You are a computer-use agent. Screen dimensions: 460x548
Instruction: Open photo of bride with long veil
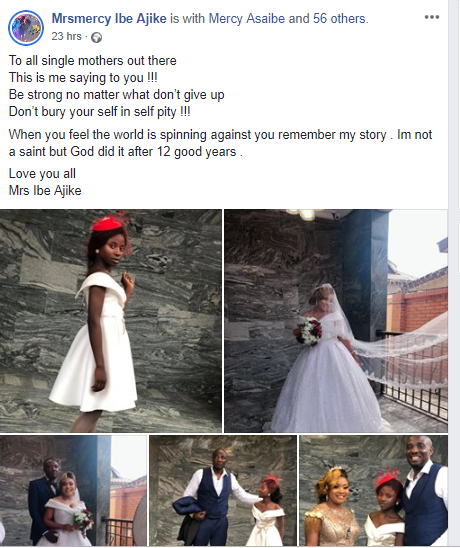pos(336,321)
